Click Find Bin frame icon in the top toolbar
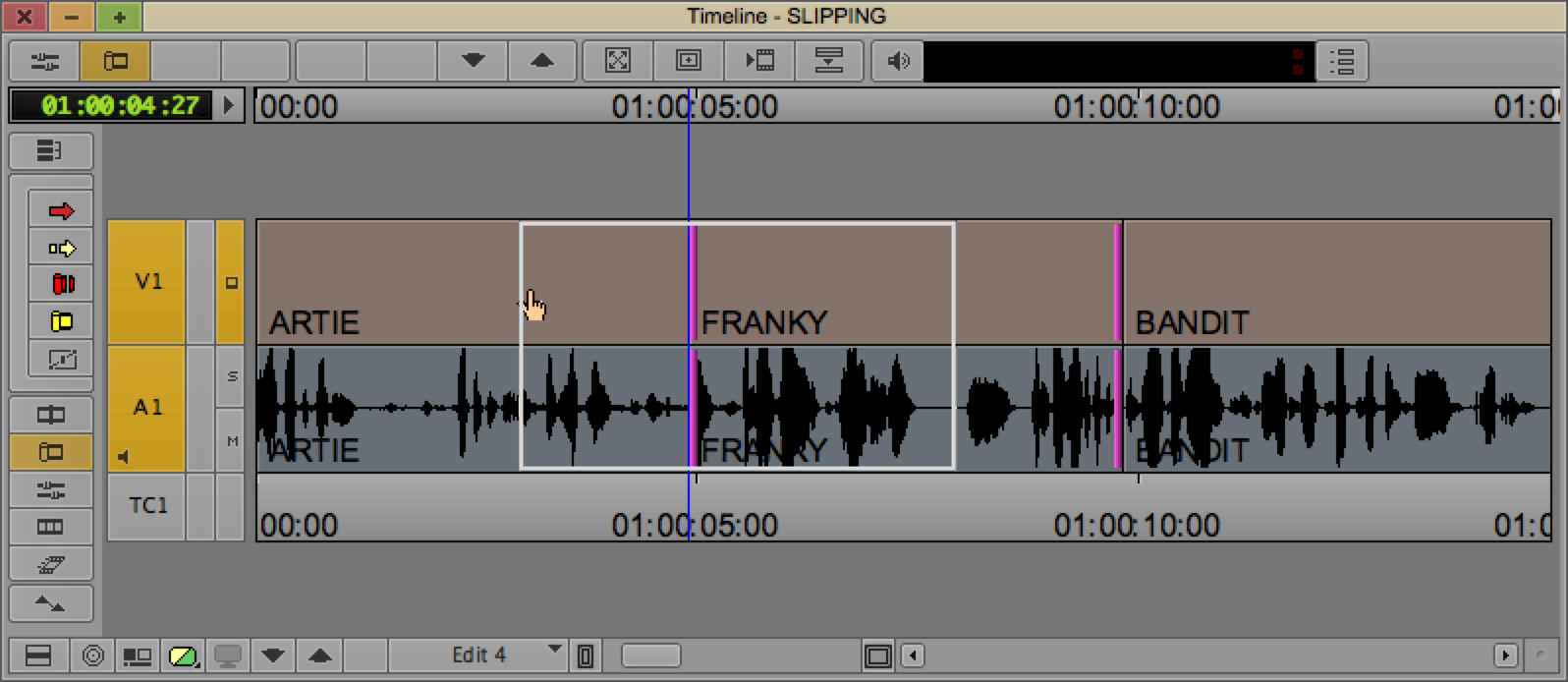Viewport: 1568px width, 682px height. 689,61
